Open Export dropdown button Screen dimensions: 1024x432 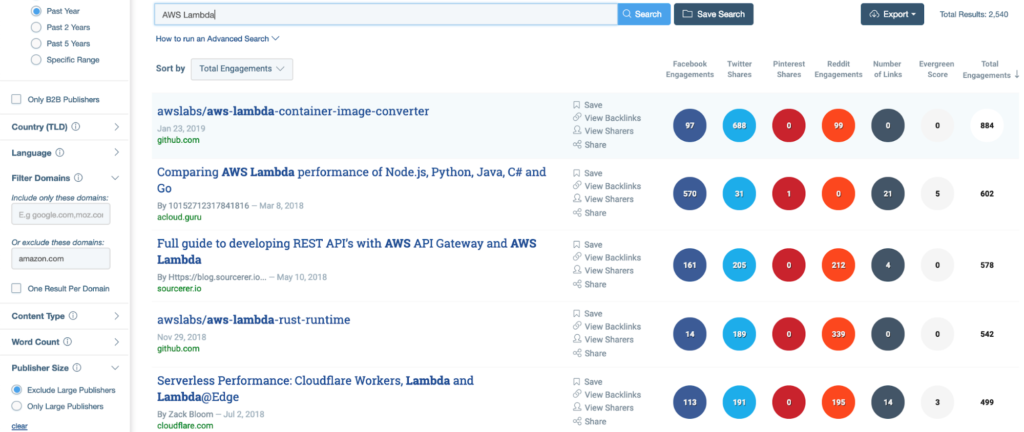point(892,14)
